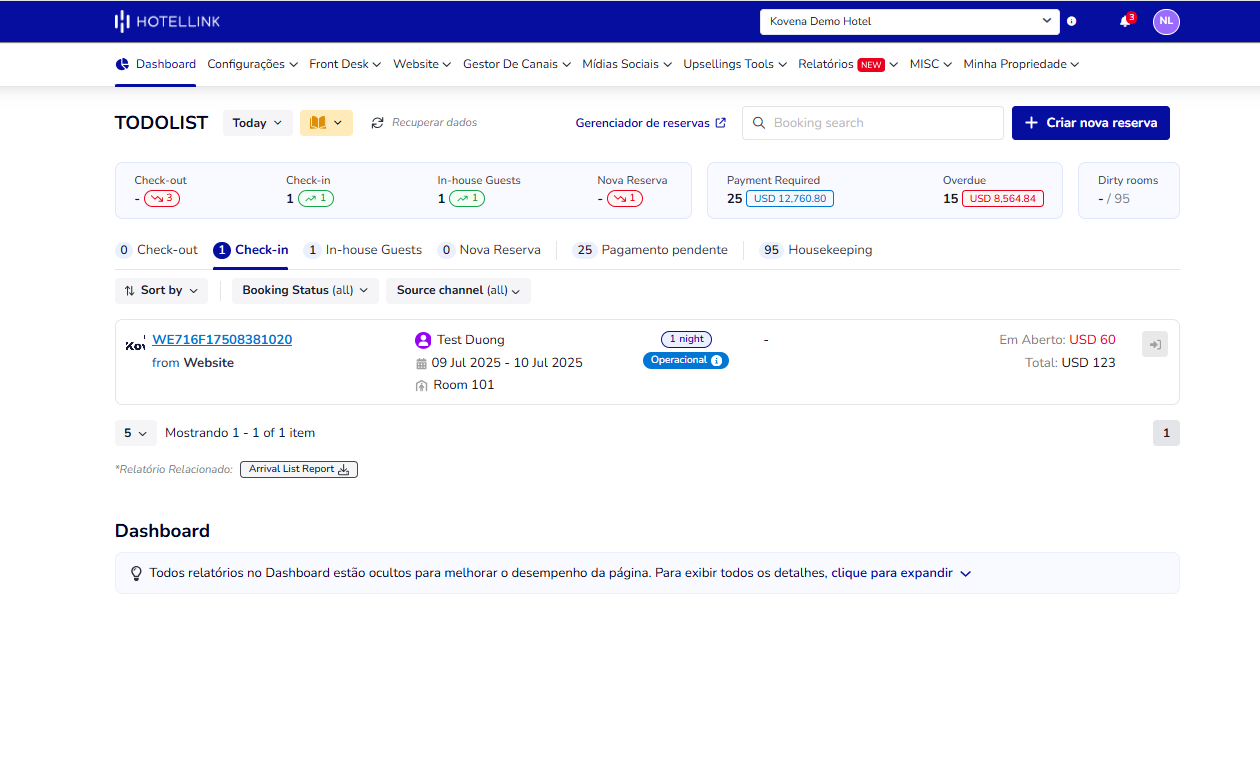Screen dimensions: 1260x776
Task: Switch to the Pagamento pendente tab
Action: click(650, 250)
